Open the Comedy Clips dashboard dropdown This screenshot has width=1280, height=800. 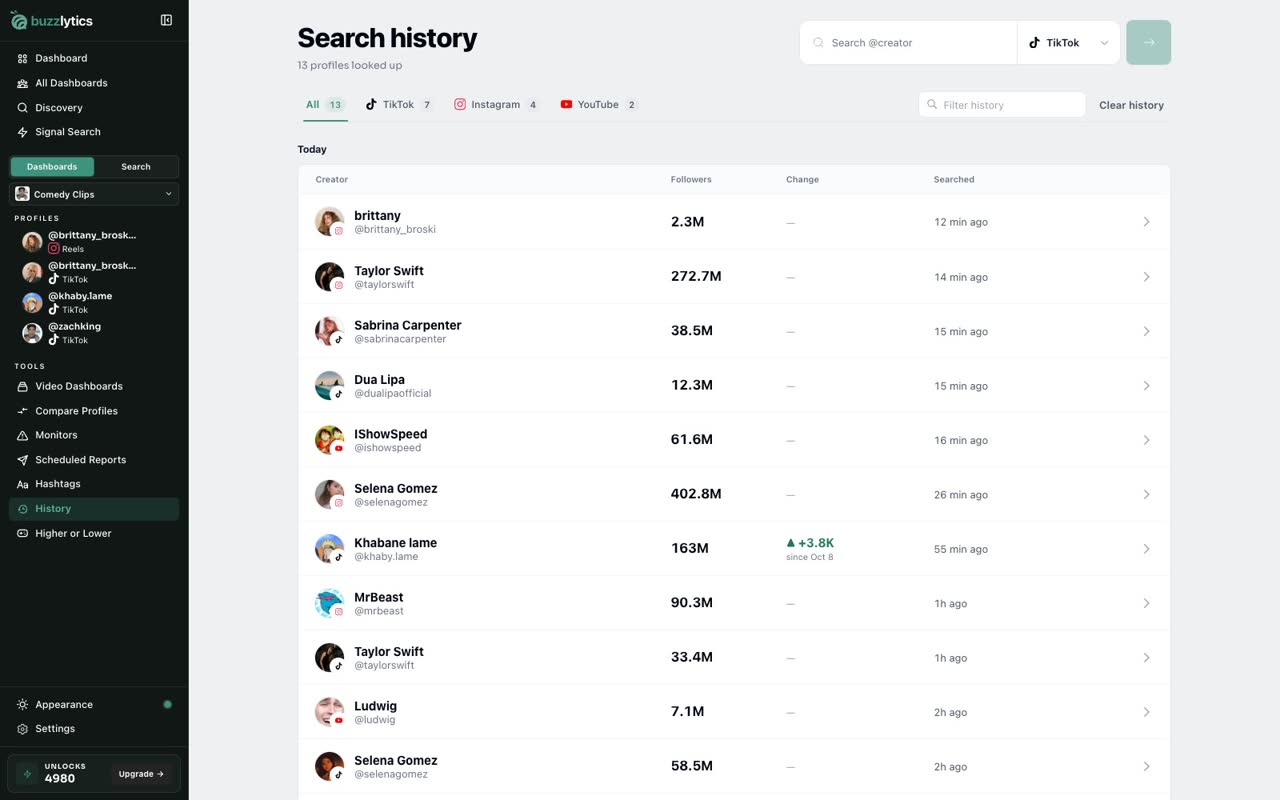point(94,194)
